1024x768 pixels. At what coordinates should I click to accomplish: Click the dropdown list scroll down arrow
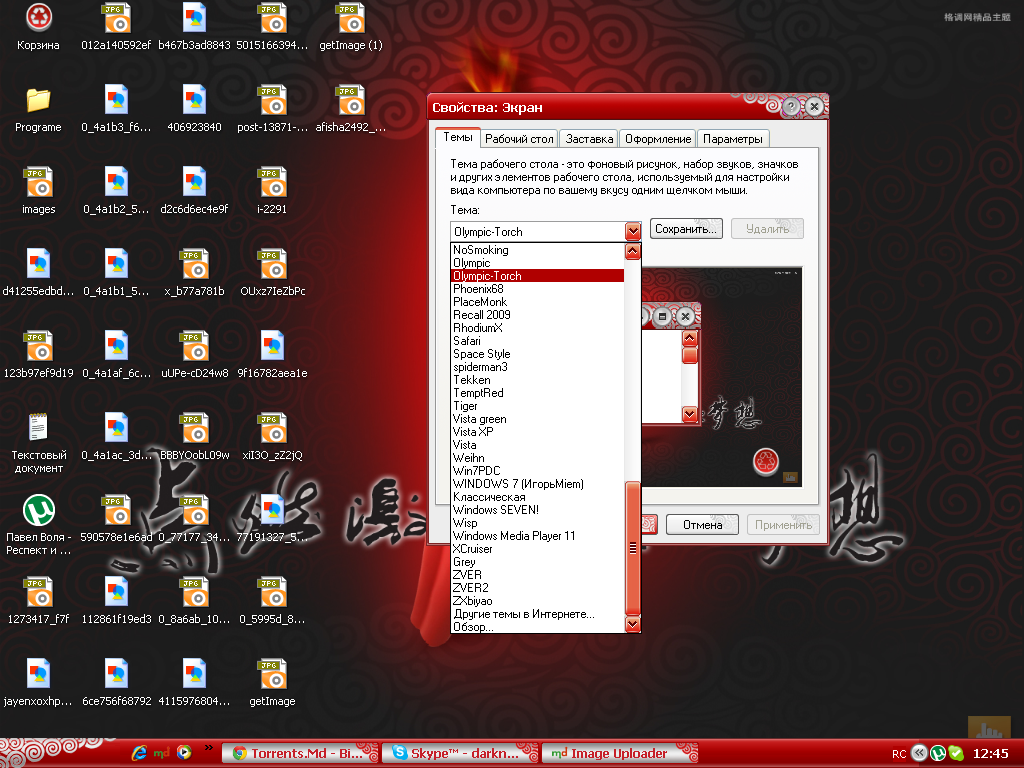tap(632, 624)
